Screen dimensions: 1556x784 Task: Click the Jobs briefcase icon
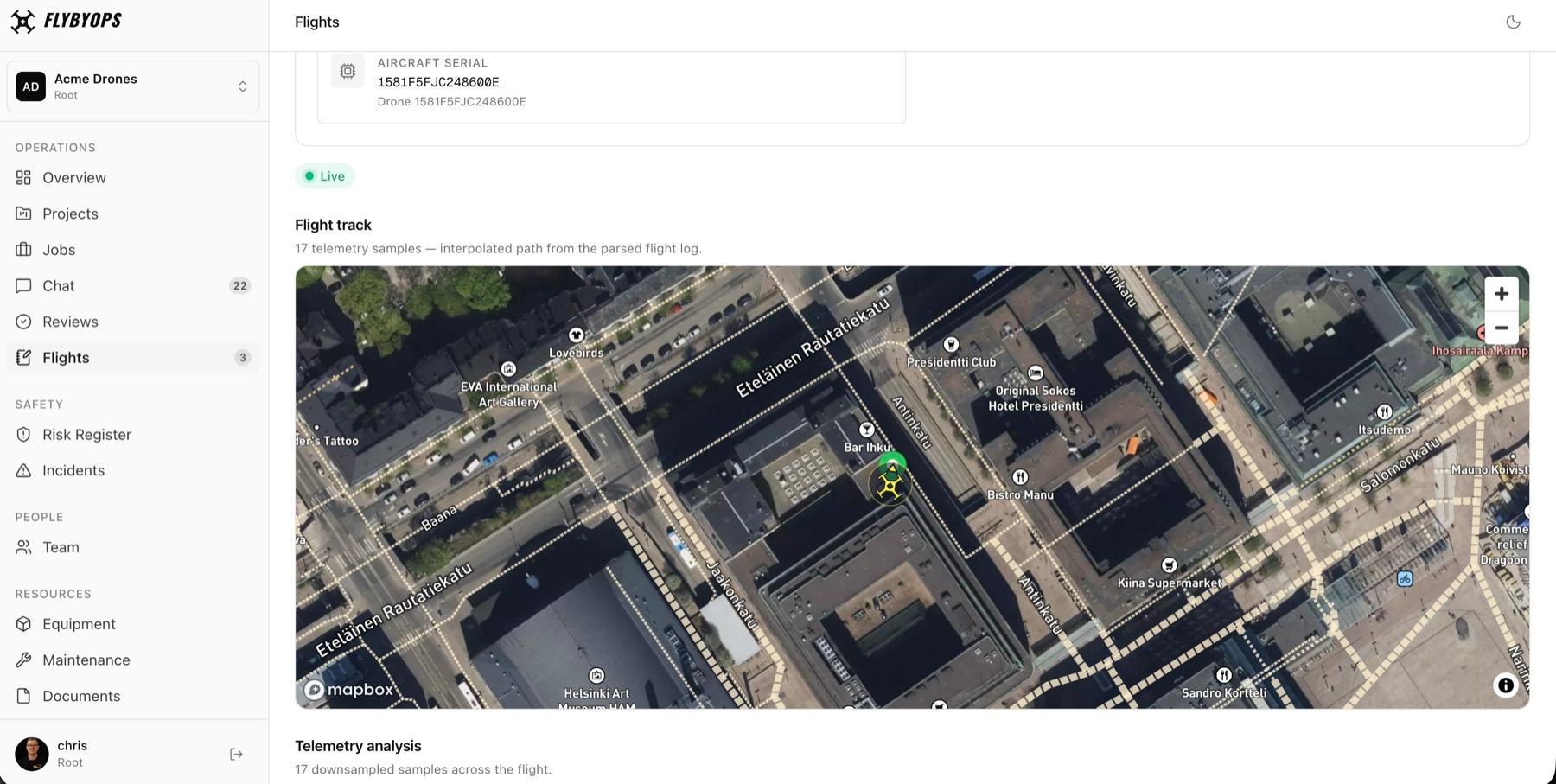point(23,250)
